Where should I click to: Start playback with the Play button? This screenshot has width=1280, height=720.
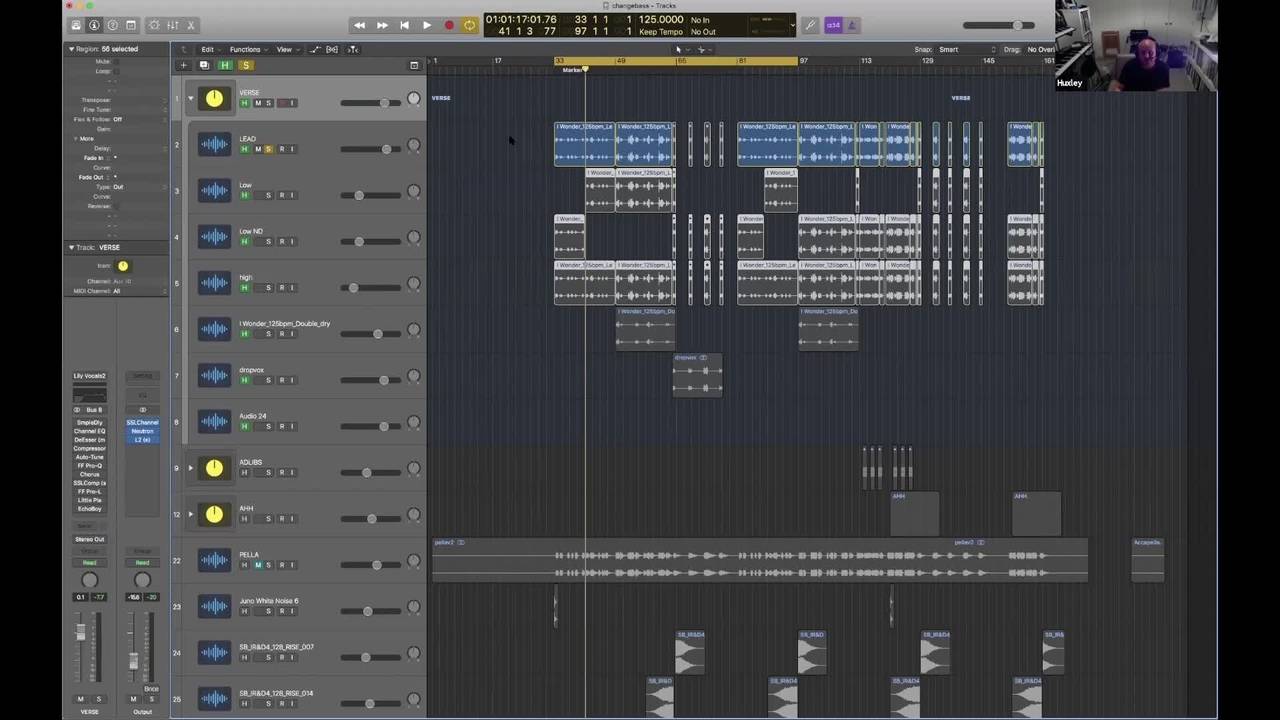tap(427, 25)
